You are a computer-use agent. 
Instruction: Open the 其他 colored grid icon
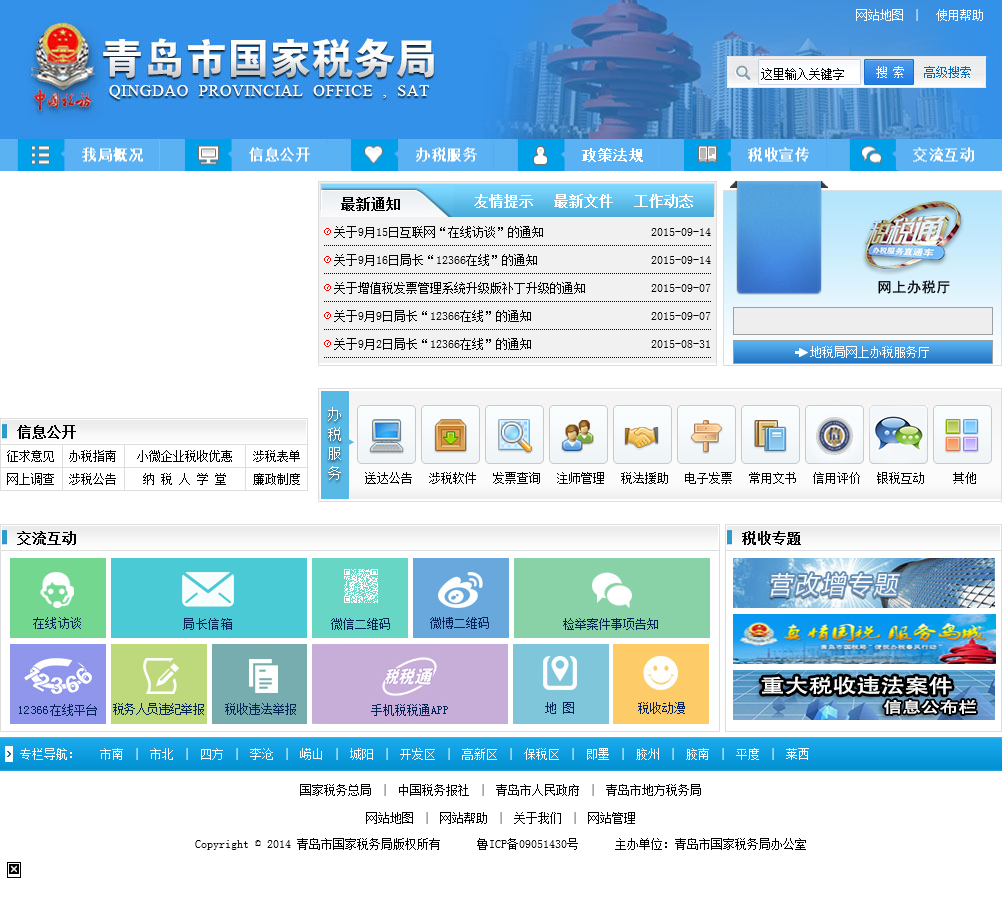click(x=962, y=434)
